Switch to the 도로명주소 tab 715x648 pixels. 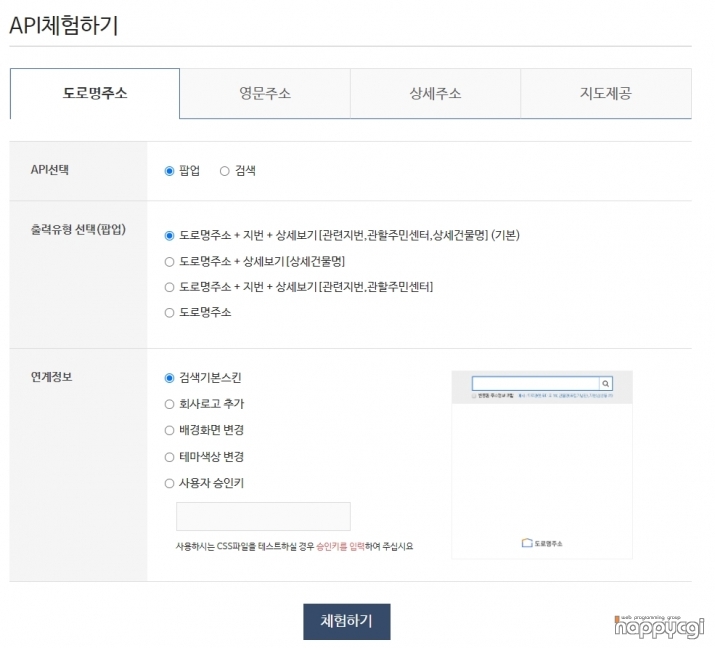point(95,93)
